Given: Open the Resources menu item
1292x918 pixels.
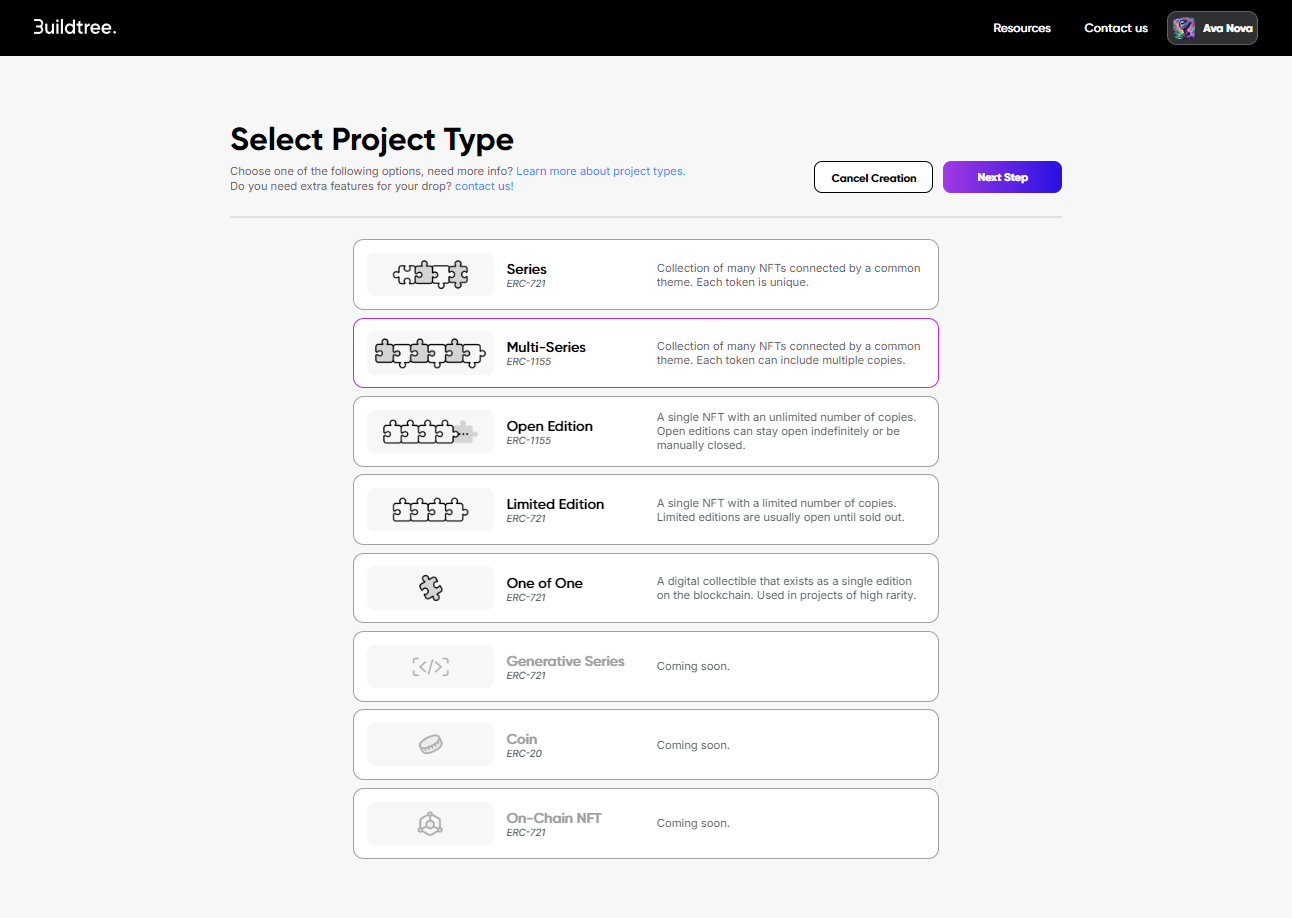Looking at the screenshot, I should (x=1021, y=28).
